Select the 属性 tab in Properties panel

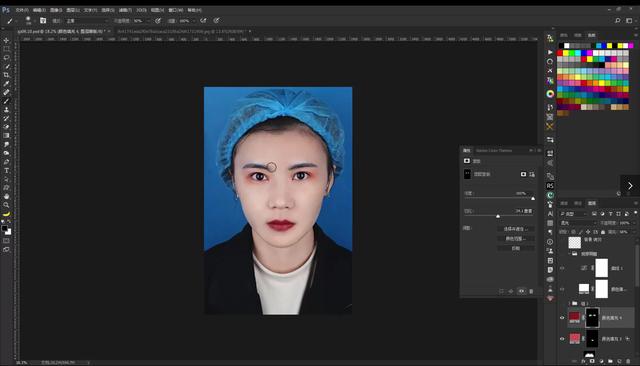click(467, 151)
